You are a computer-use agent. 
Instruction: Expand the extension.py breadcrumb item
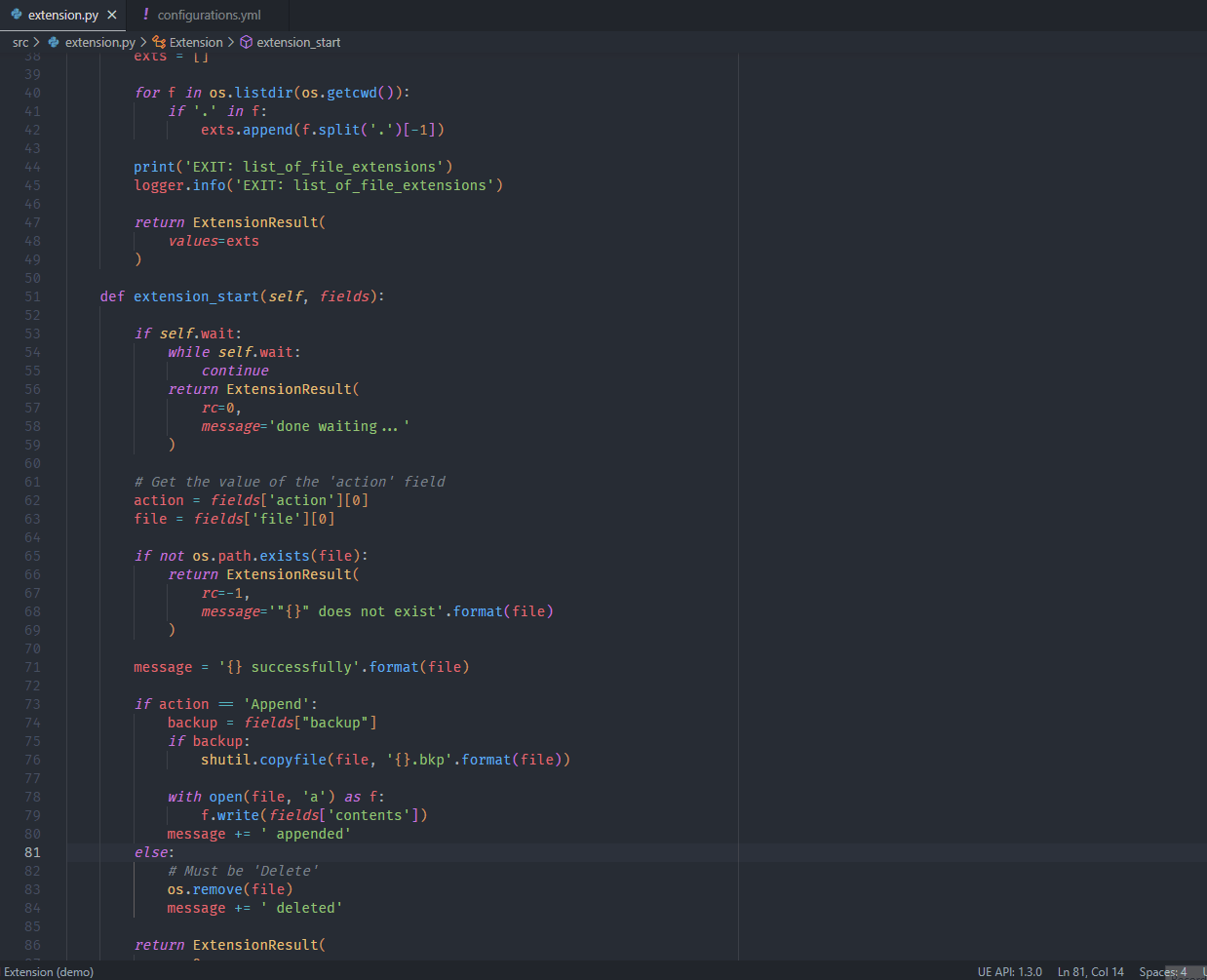coord(99,42)
